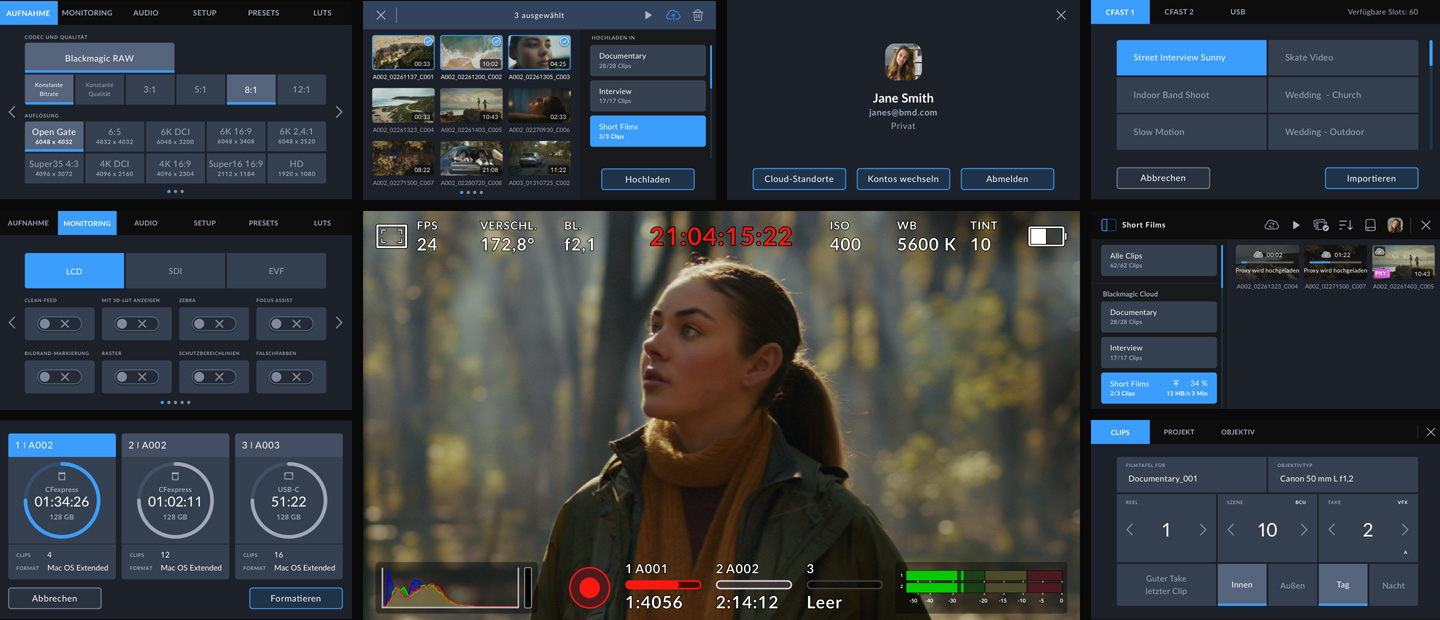Open the histogram display
Screen dimensions: 1440x620
click(455, 587)
